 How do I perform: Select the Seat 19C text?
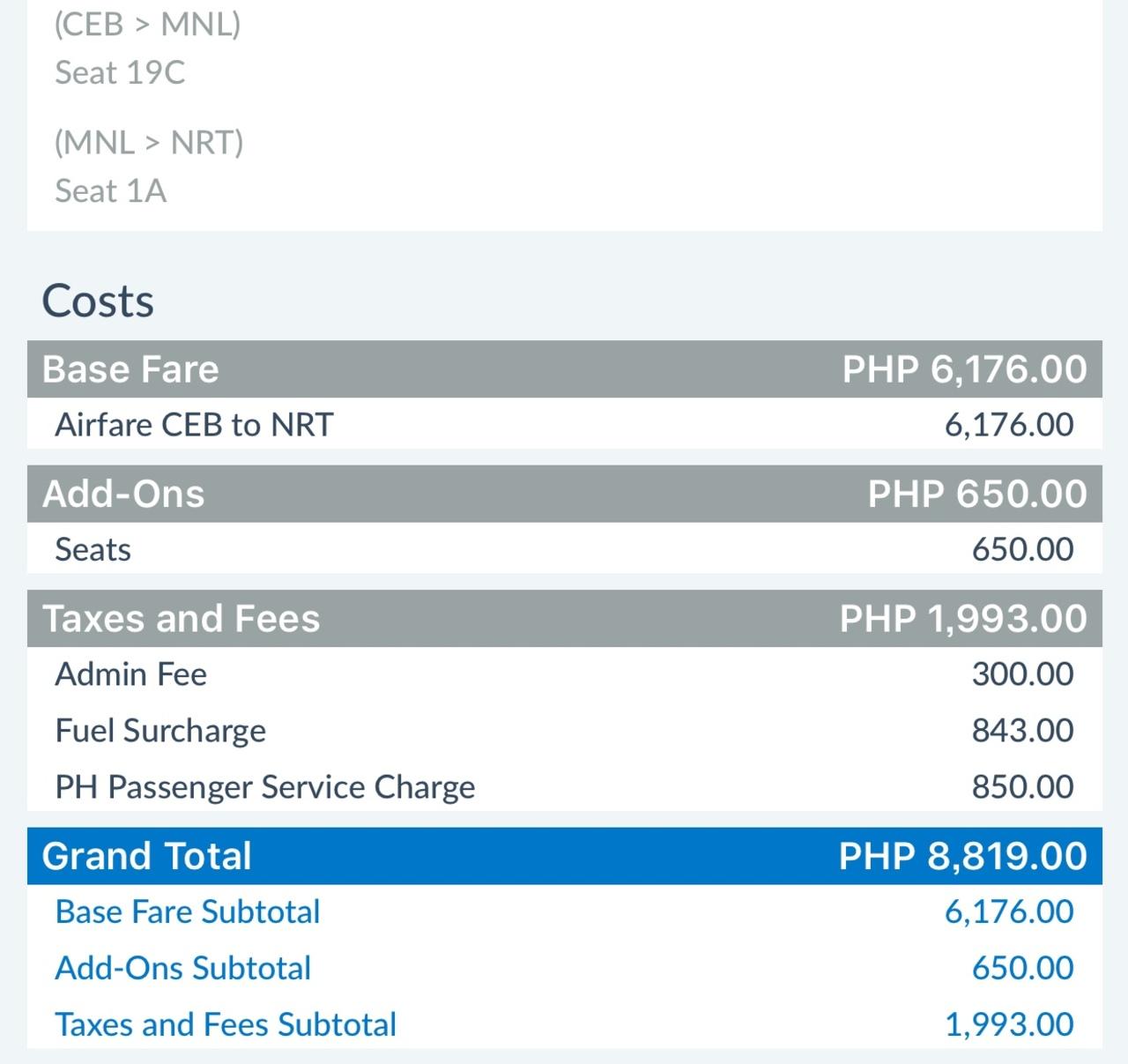coord(120,72)
